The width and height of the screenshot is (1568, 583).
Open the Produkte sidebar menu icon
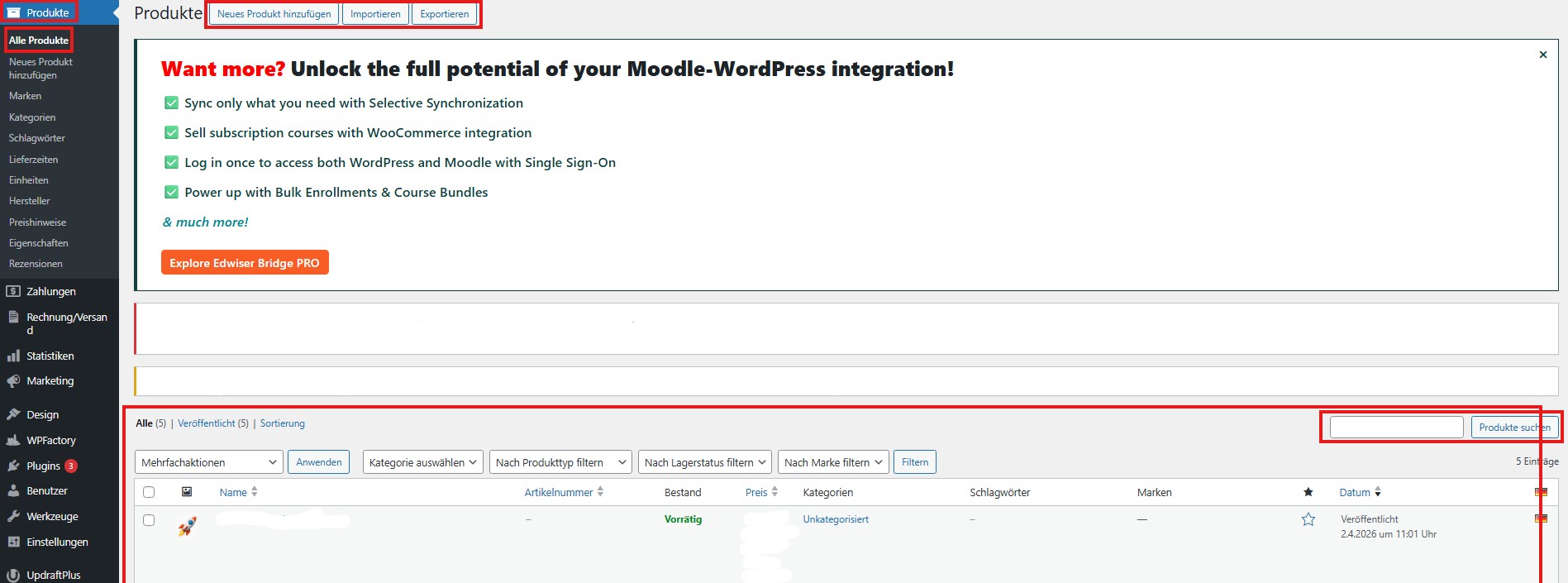13,12
